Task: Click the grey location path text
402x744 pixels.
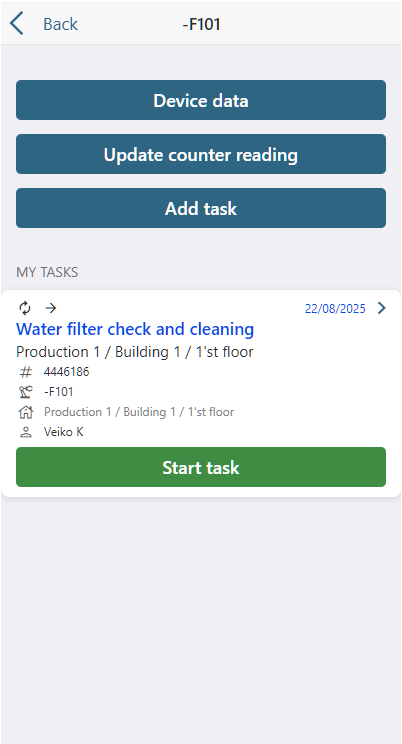Action: click(139, 412)
